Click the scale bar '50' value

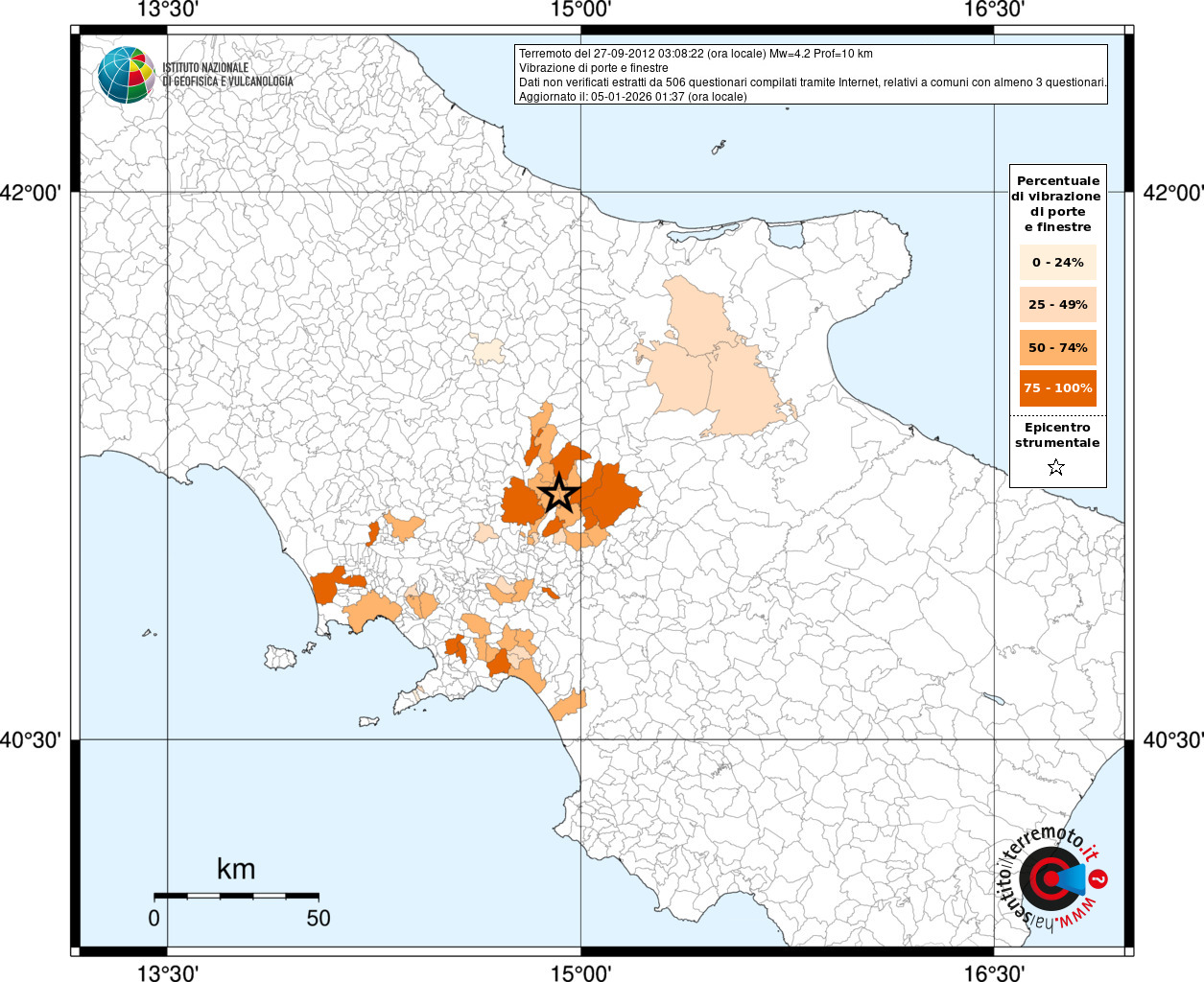319,918
